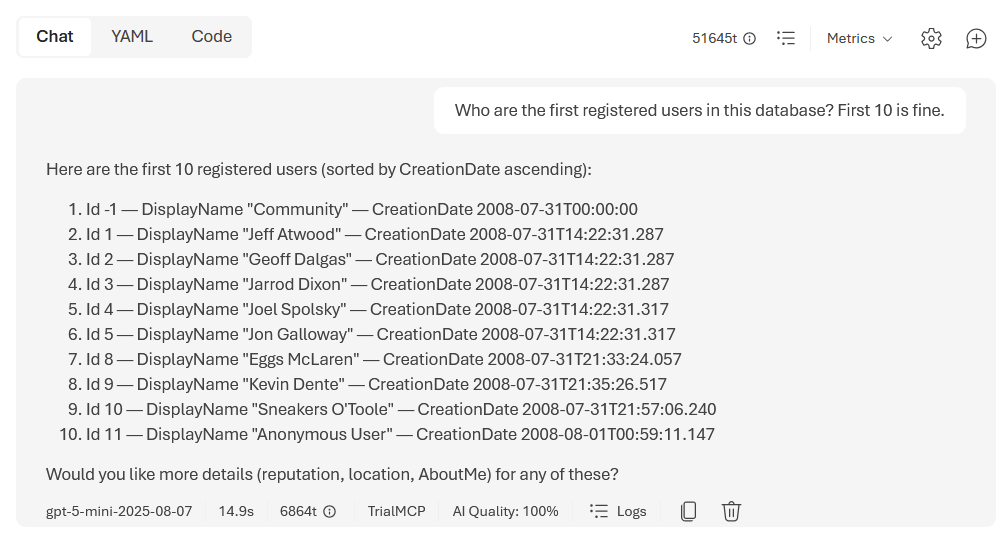Click the Metrics chevron arrow

point(887,39)
